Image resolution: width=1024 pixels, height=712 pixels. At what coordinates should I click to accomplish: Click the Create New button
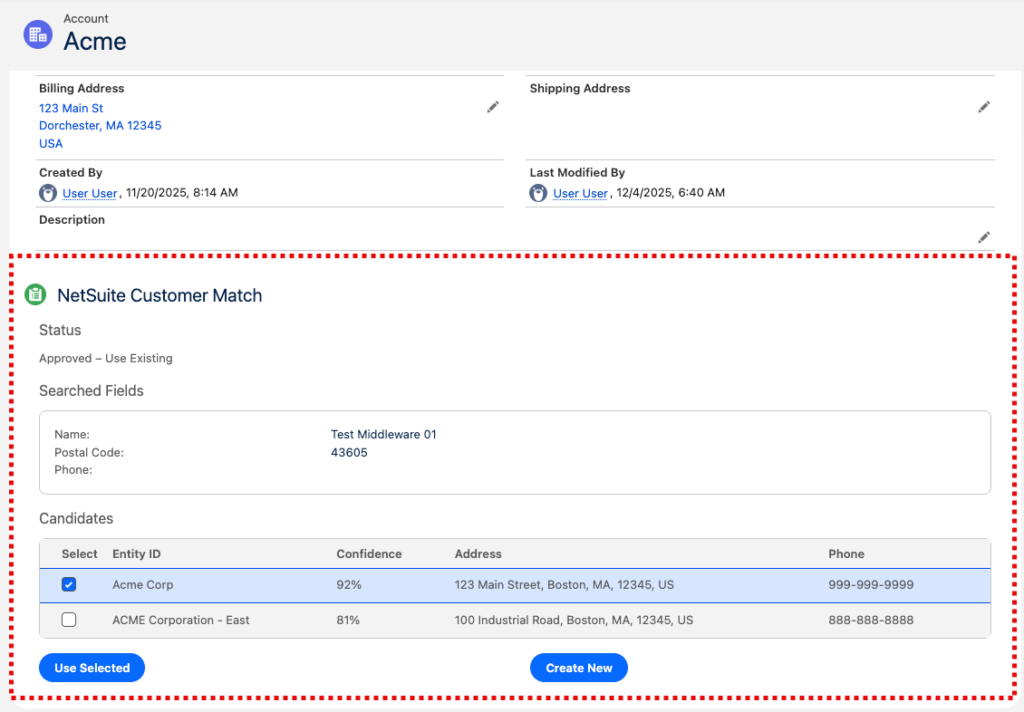coord(578,667)
